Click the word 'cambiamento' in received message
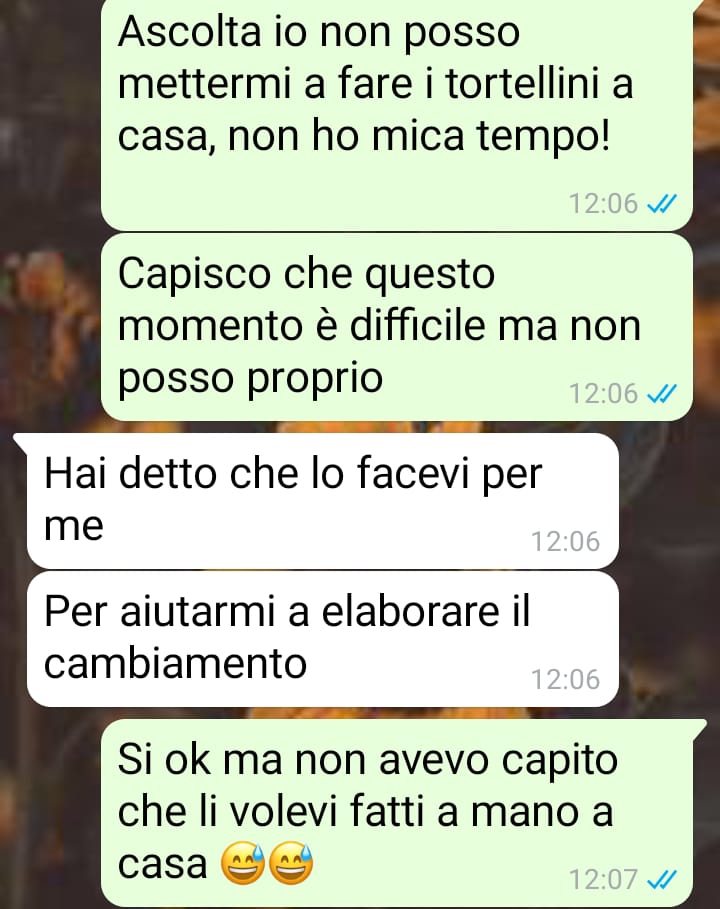 pos(175,663)
